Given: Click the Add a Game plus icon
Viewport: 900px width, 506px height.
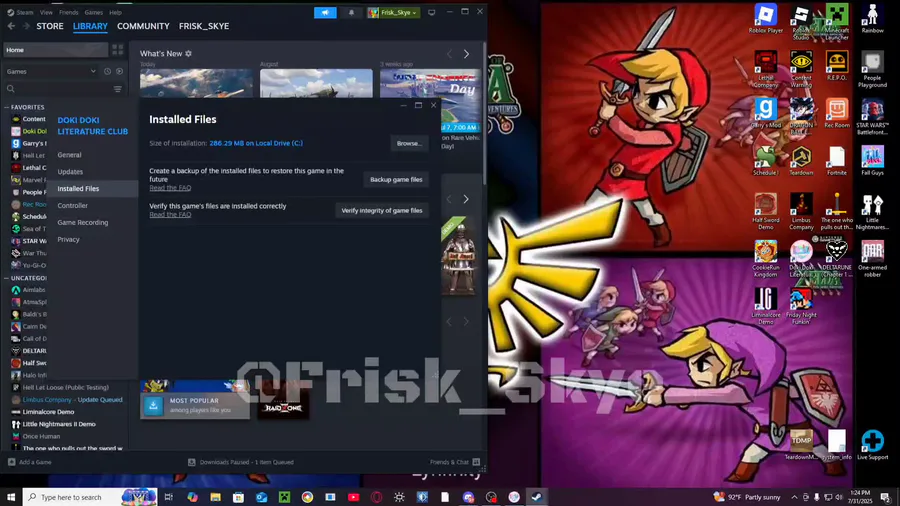Looking at the screenshot, I should (11, 462).
